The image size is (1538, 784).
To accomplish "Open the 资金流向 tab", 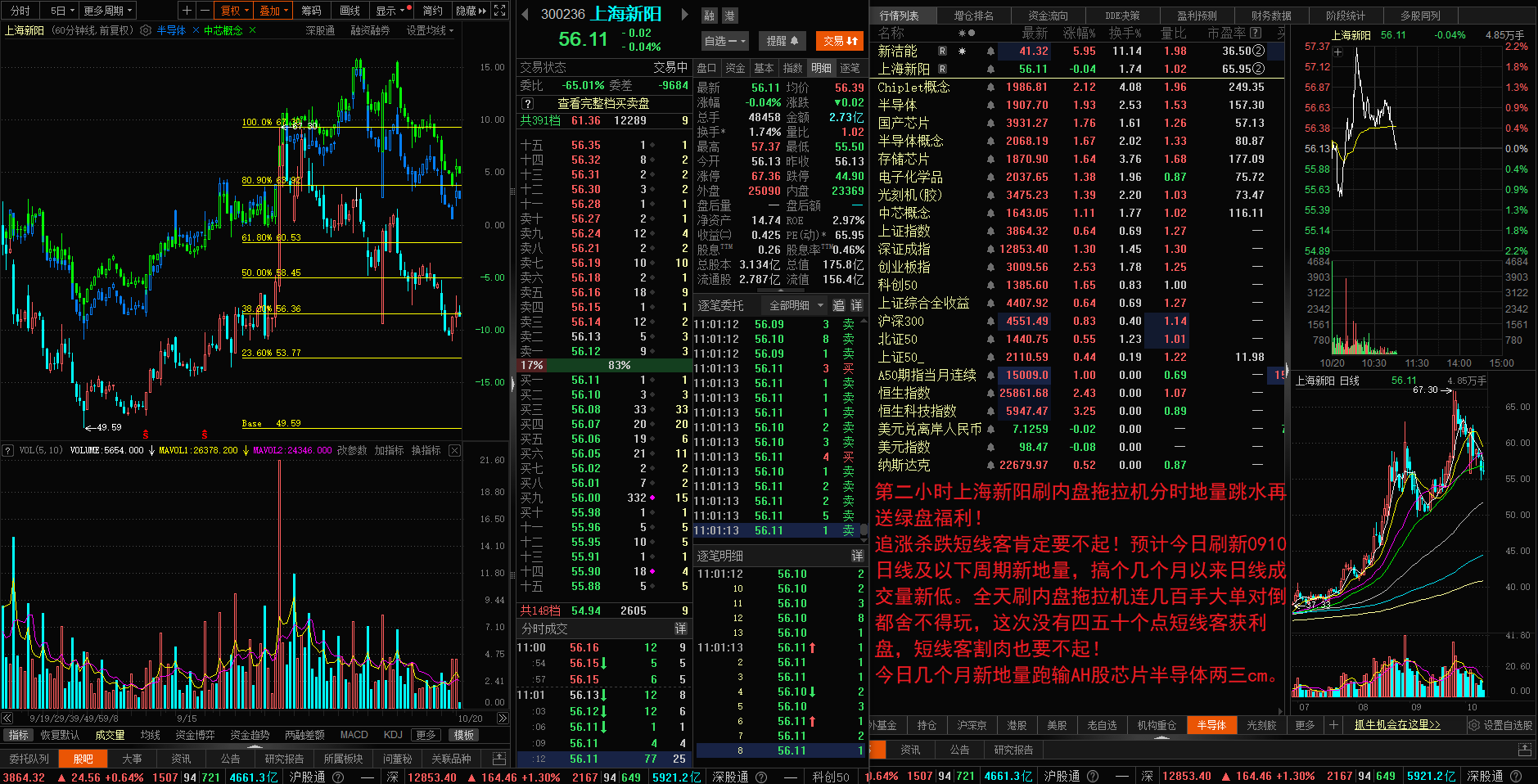I will (x=1048, y=16).
